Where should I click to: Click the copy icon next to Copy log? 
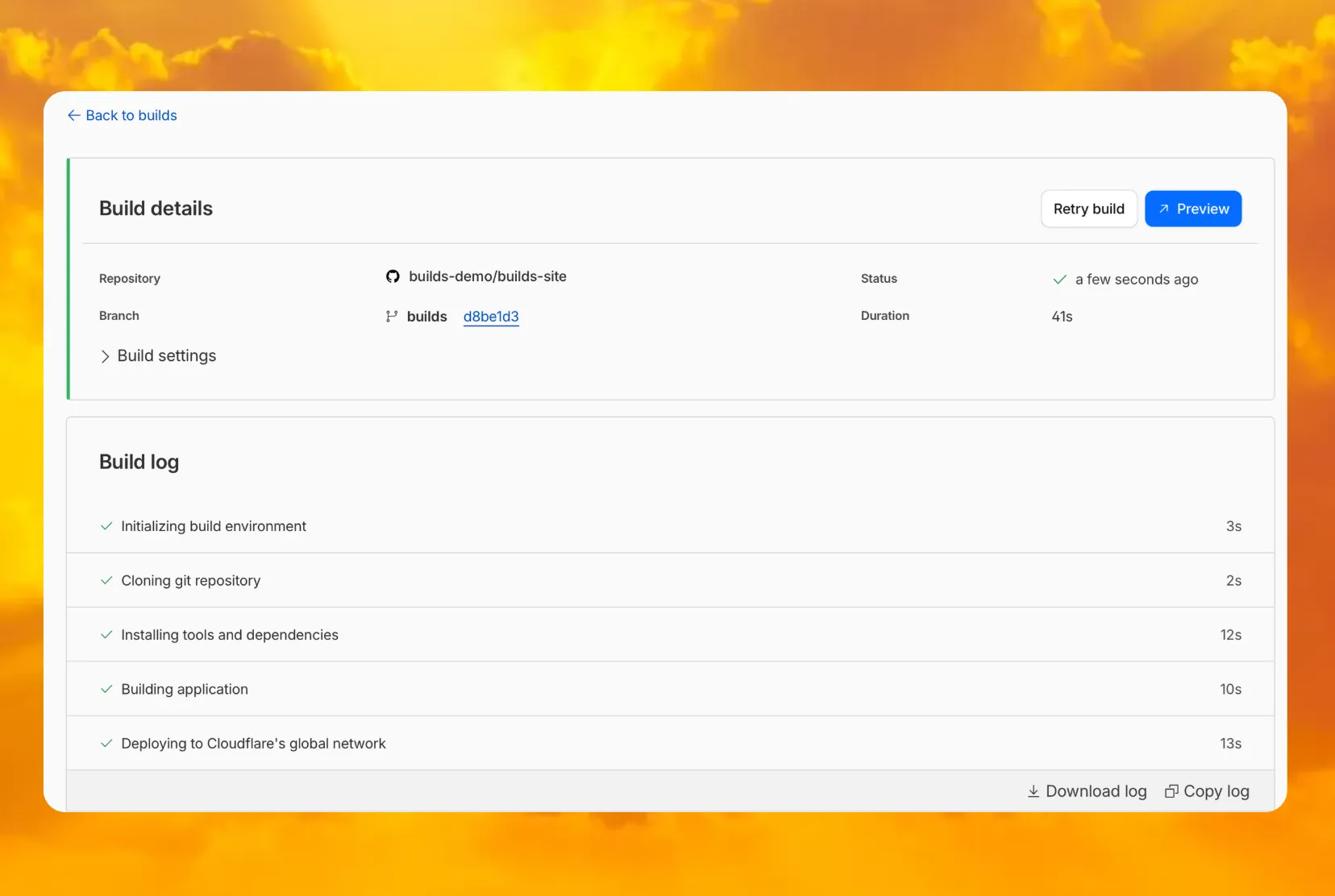click(x=1171, y=791)
